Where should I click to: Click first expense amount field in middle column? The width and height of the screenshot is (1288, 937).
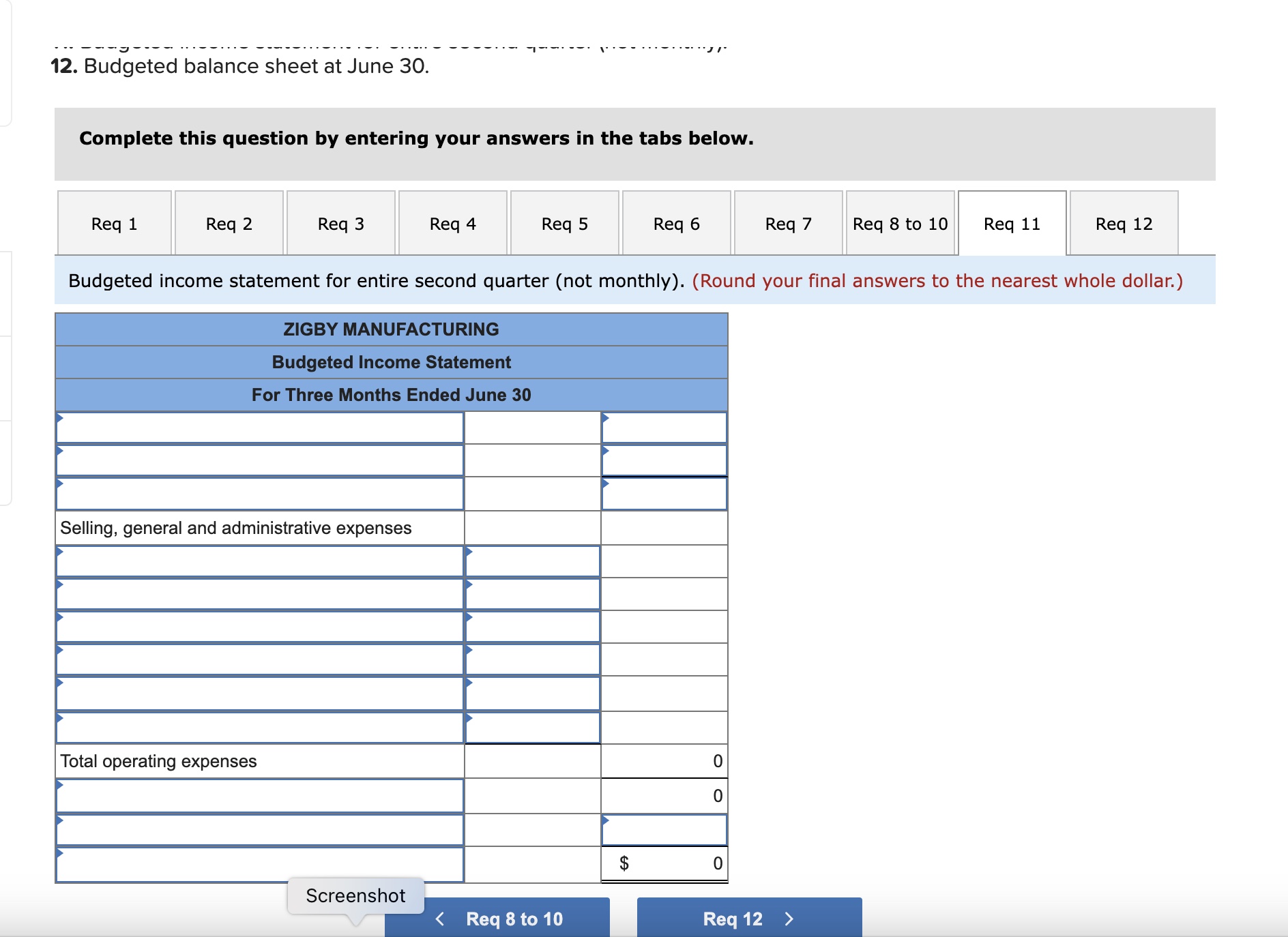click(x=533, y=561)
